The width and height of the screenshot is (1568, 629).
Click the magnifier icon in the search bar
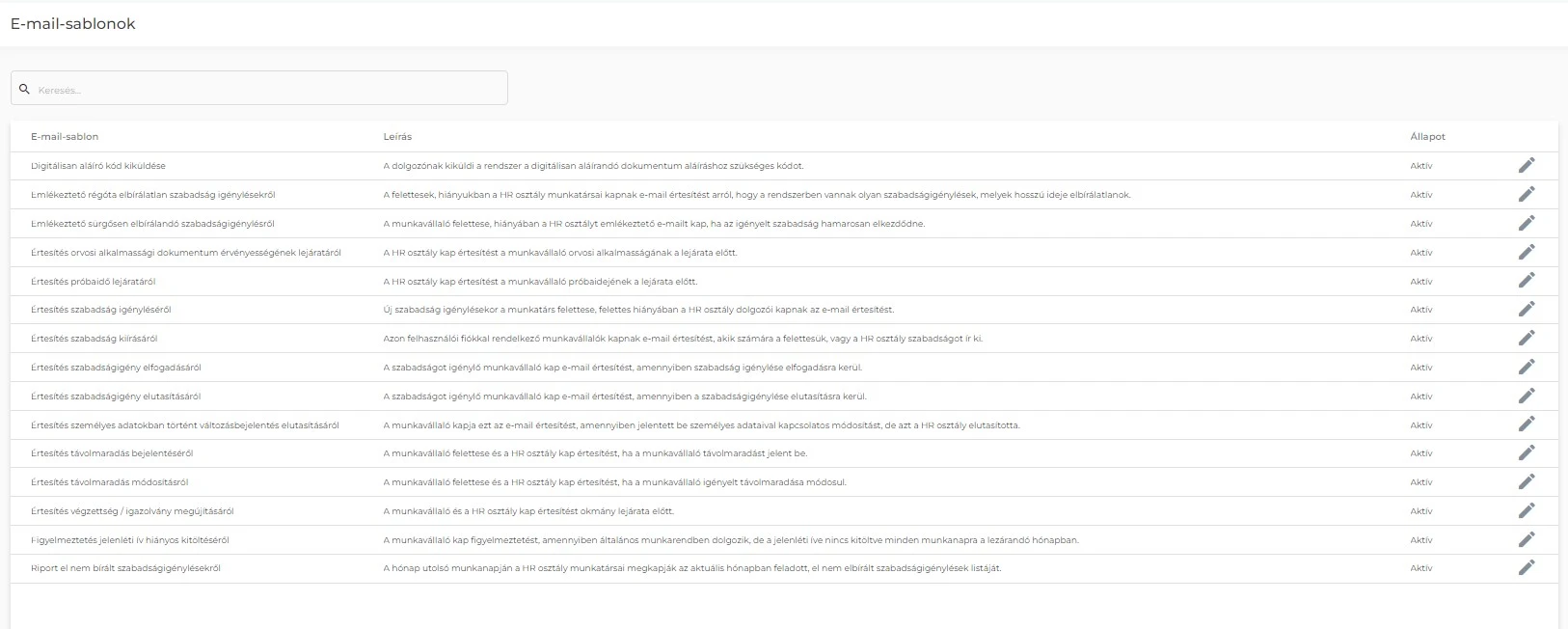24,88
